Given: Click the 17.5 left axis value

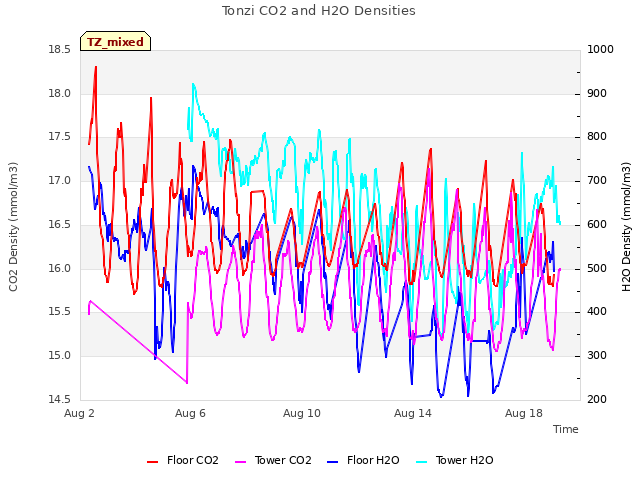Looking at the screenshot, I should (60, 137).
